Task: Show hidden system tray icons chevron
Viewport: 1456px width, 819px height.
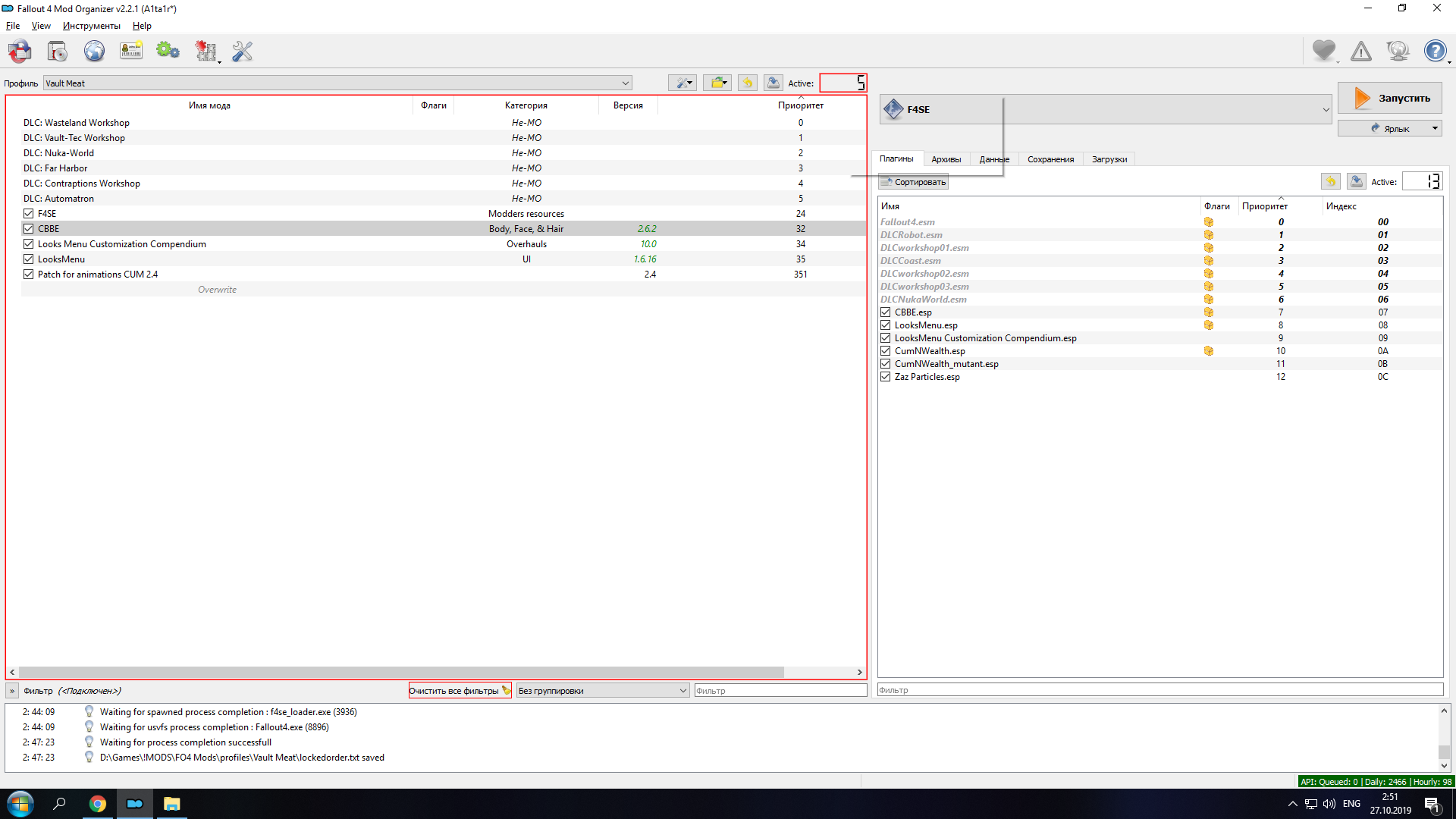Action: [x=1292, y=804]
